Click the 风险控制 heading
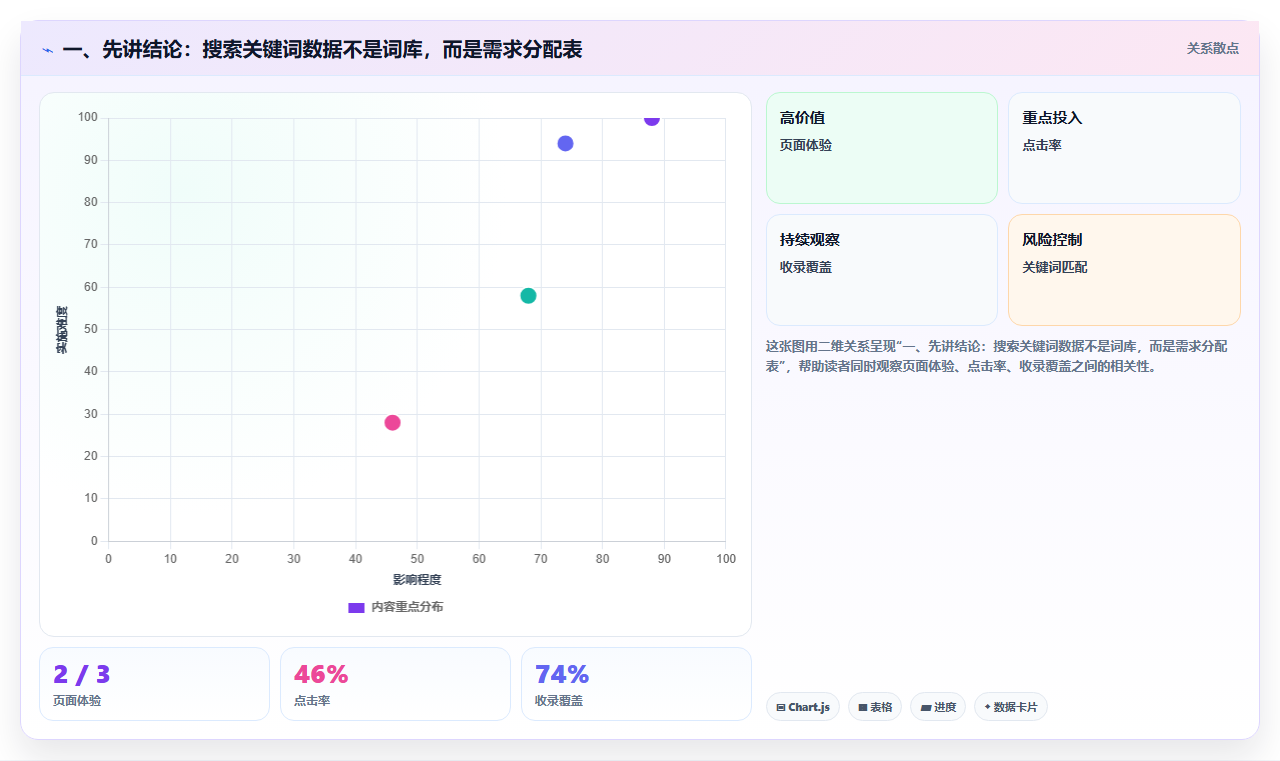1280x761 pixels. point(1052,240)
